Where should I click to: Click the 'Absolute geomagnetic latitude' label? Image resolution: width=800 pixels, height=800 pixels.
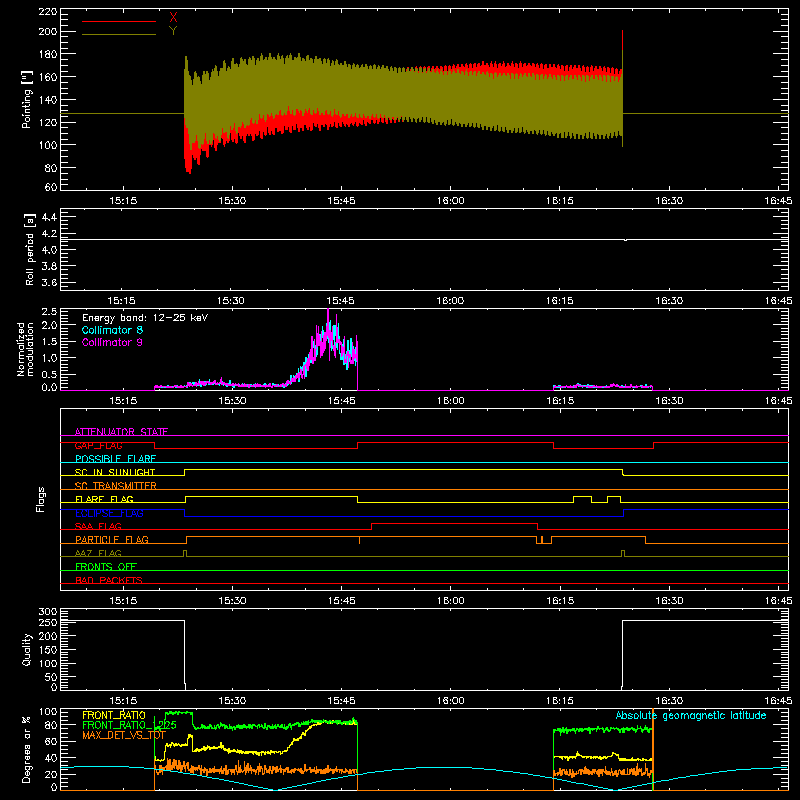click(x=691, y=715)
